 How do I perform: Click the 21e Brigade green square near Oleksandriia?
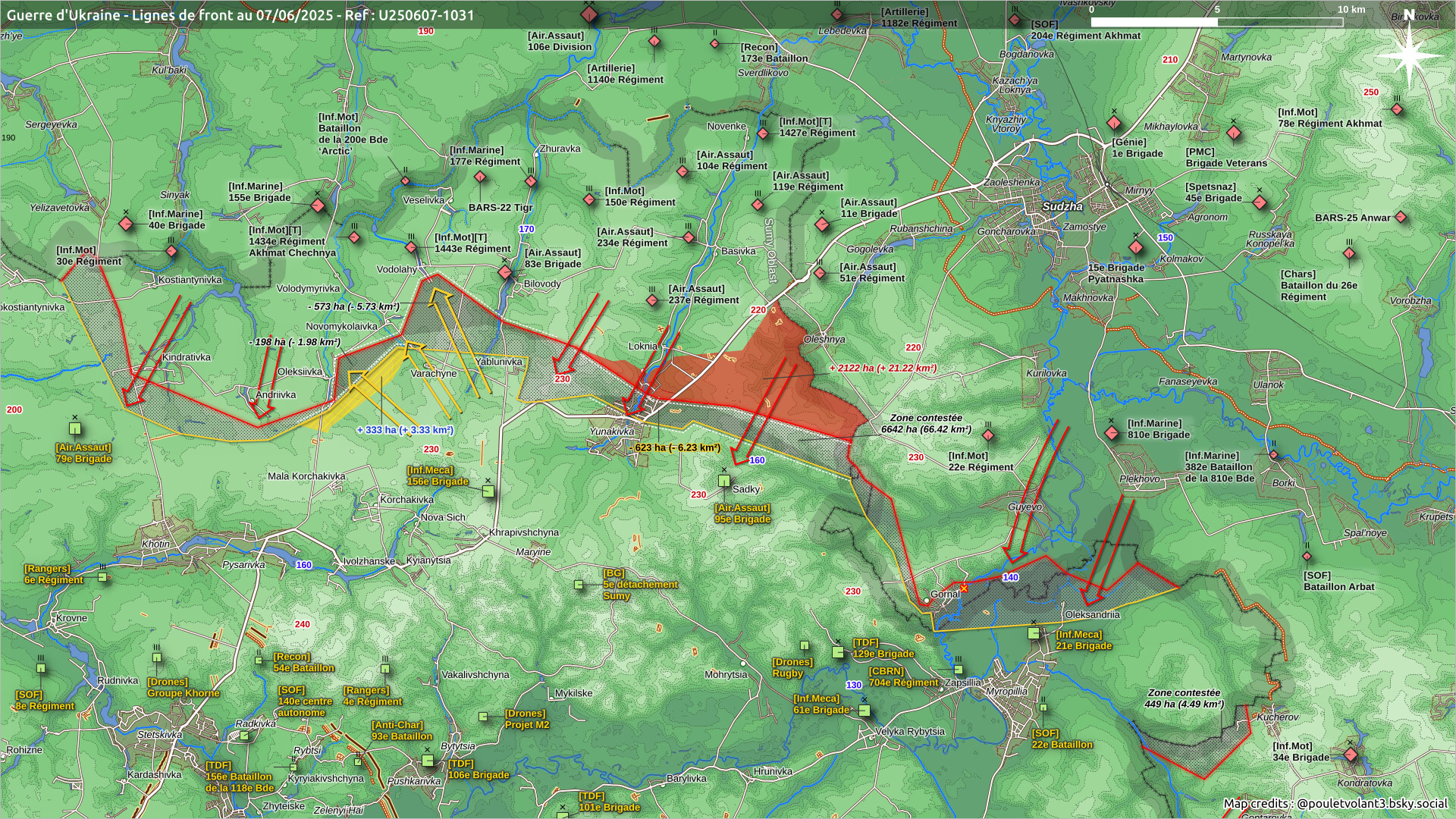coord(1034,633)
